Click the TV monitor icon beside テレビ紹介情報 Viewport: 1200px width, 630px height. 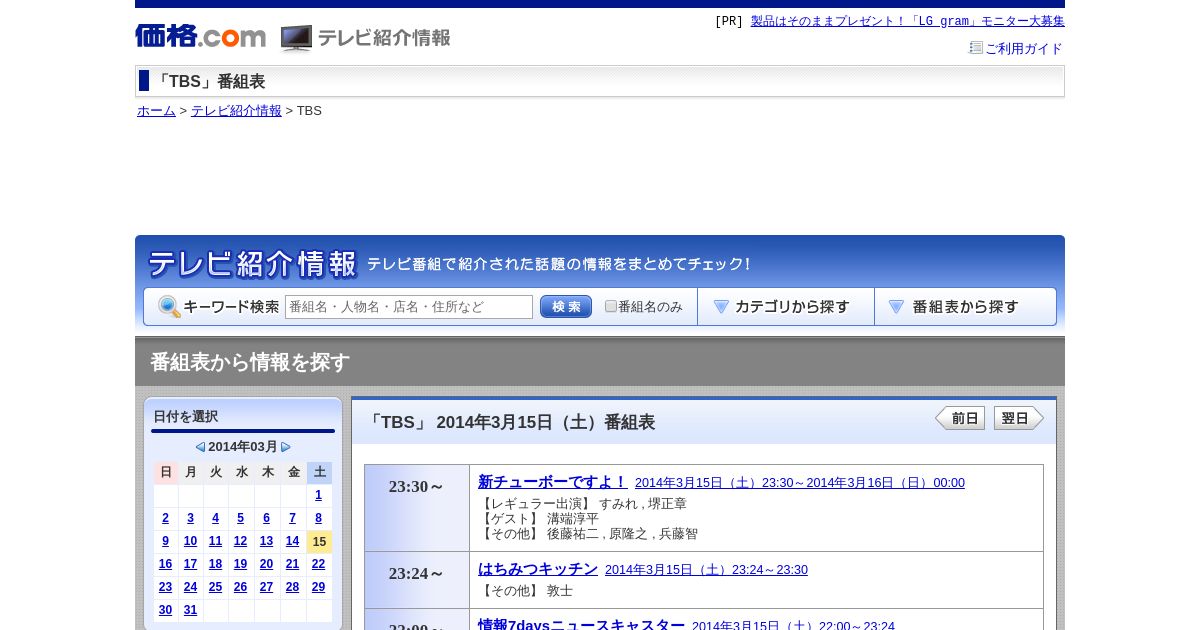tap(296, 38)
